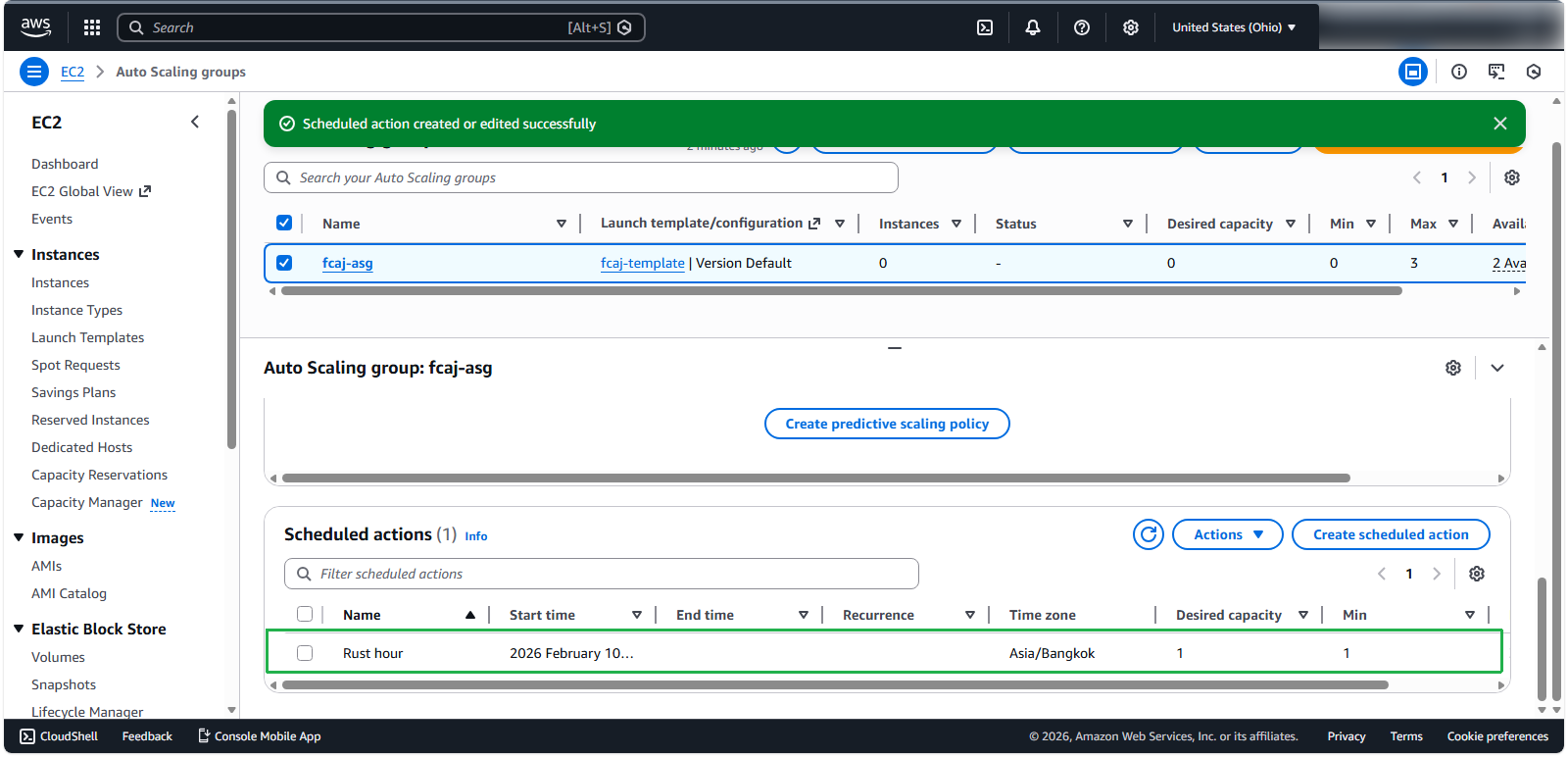The image size is (1568, 757).
Task: Sort Auto Scaling groups by Name column
Action: [x=562, y=224]
